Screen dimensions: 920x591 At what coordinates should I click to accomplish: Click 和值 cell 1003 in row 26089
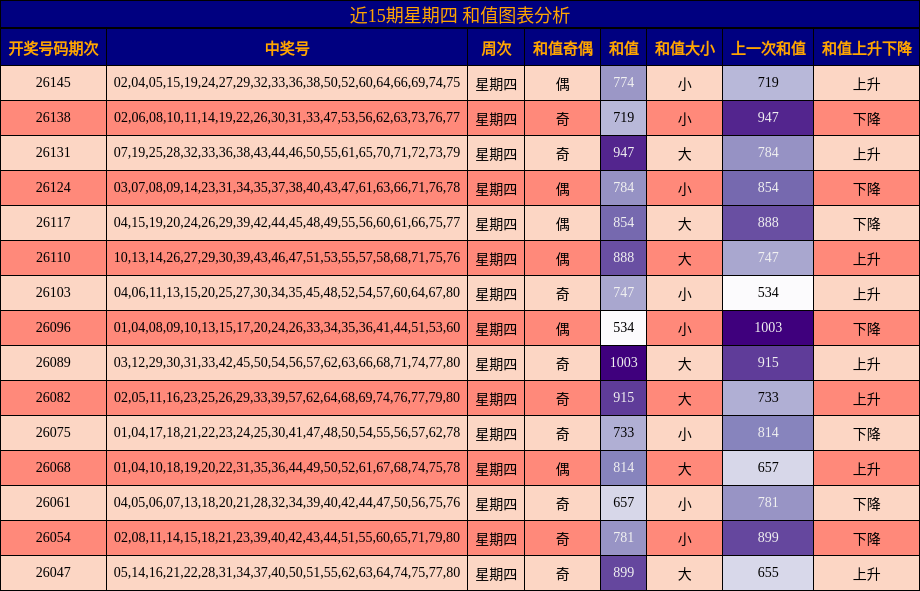(x=623, y=363)
